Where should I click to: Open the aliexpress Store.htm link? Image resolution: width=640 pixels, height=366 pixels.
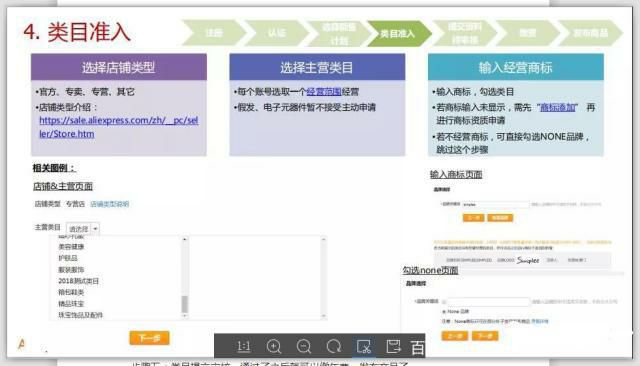tap(119, 127)
